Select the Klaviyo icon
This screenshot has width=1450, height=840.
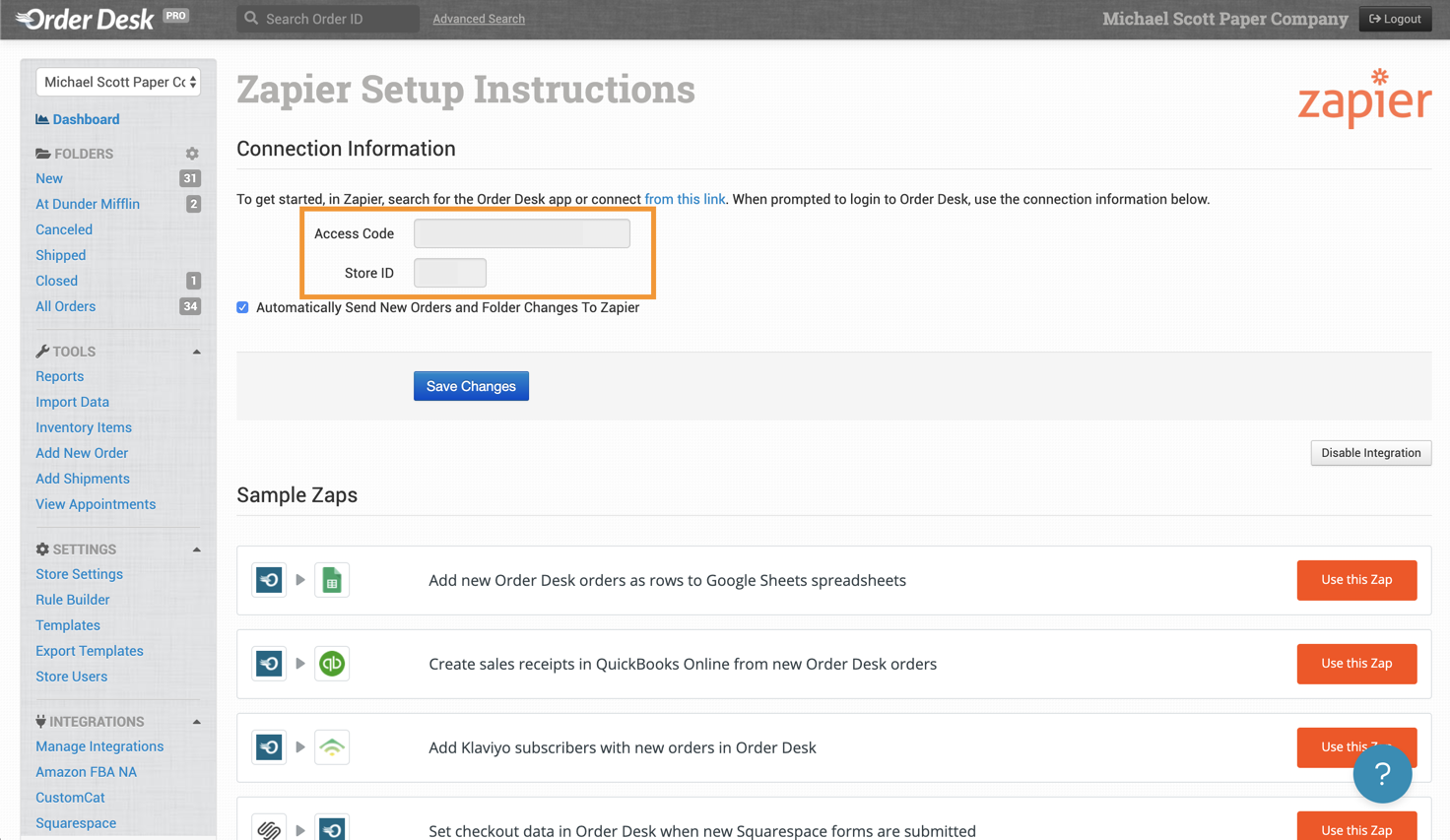[332, 747]
